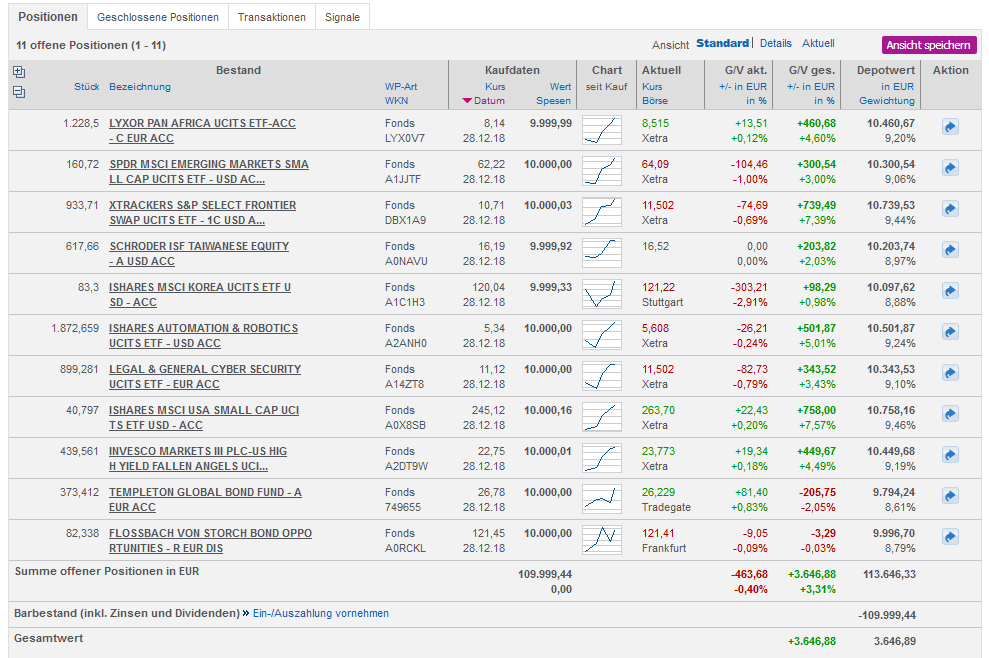Image resolution: width=989 pixels, height=658 pixels.
Task: Switch to the Geschlossene Positionen tab
Action: point(158,17)
